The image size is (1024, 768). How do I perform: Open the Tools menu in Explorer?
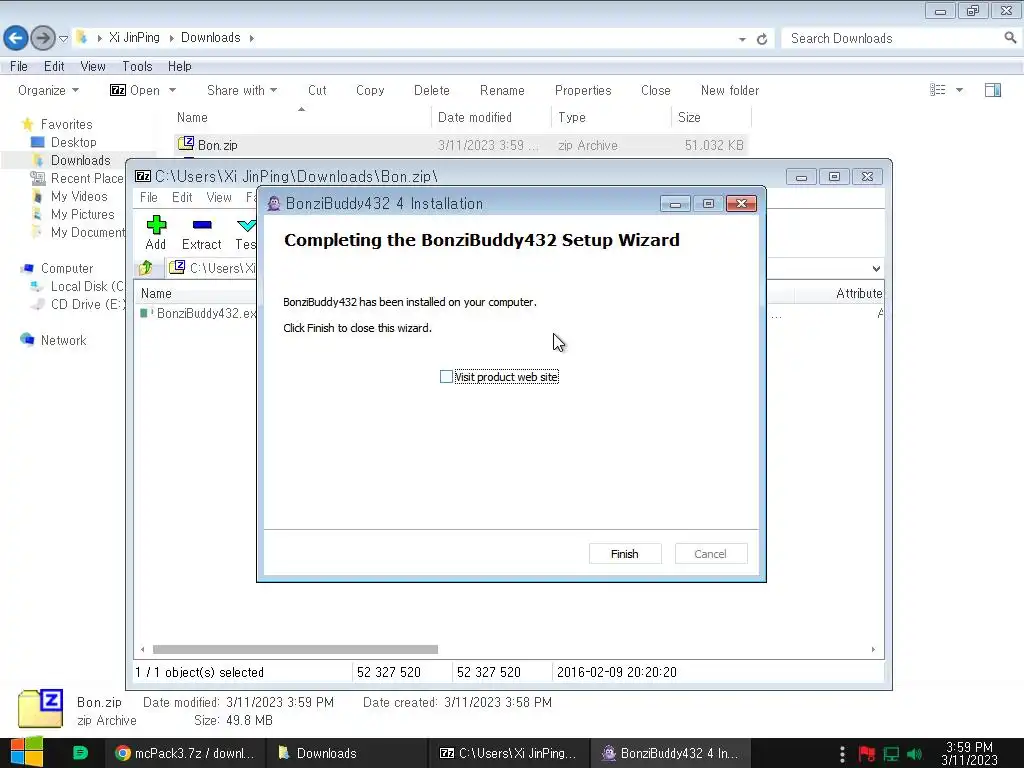point(137,67)
